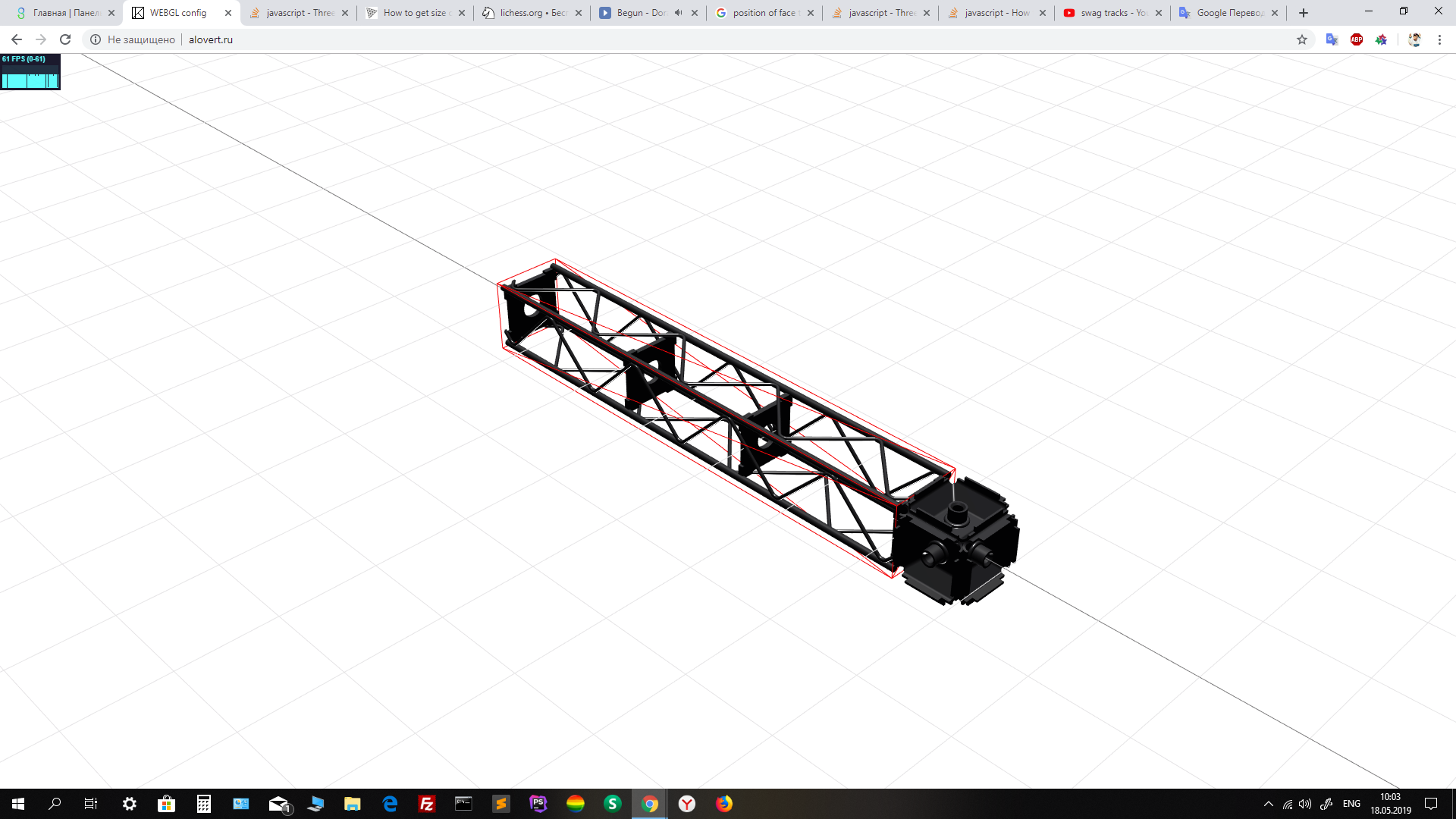Viewport: 1456px width, 819px height.
Task: Show hidden system tray icons
Action: tap(1268, 804)
